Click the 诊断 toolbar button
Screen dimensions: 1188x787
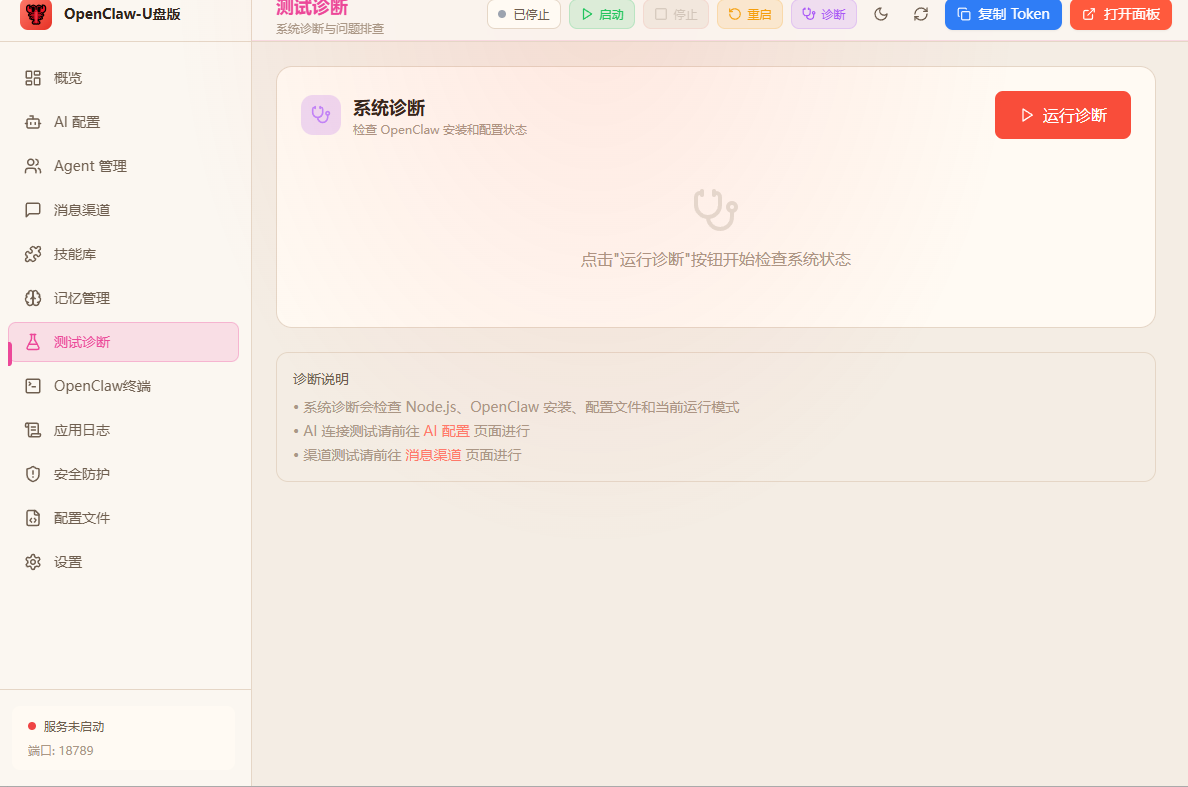point(824,14)
